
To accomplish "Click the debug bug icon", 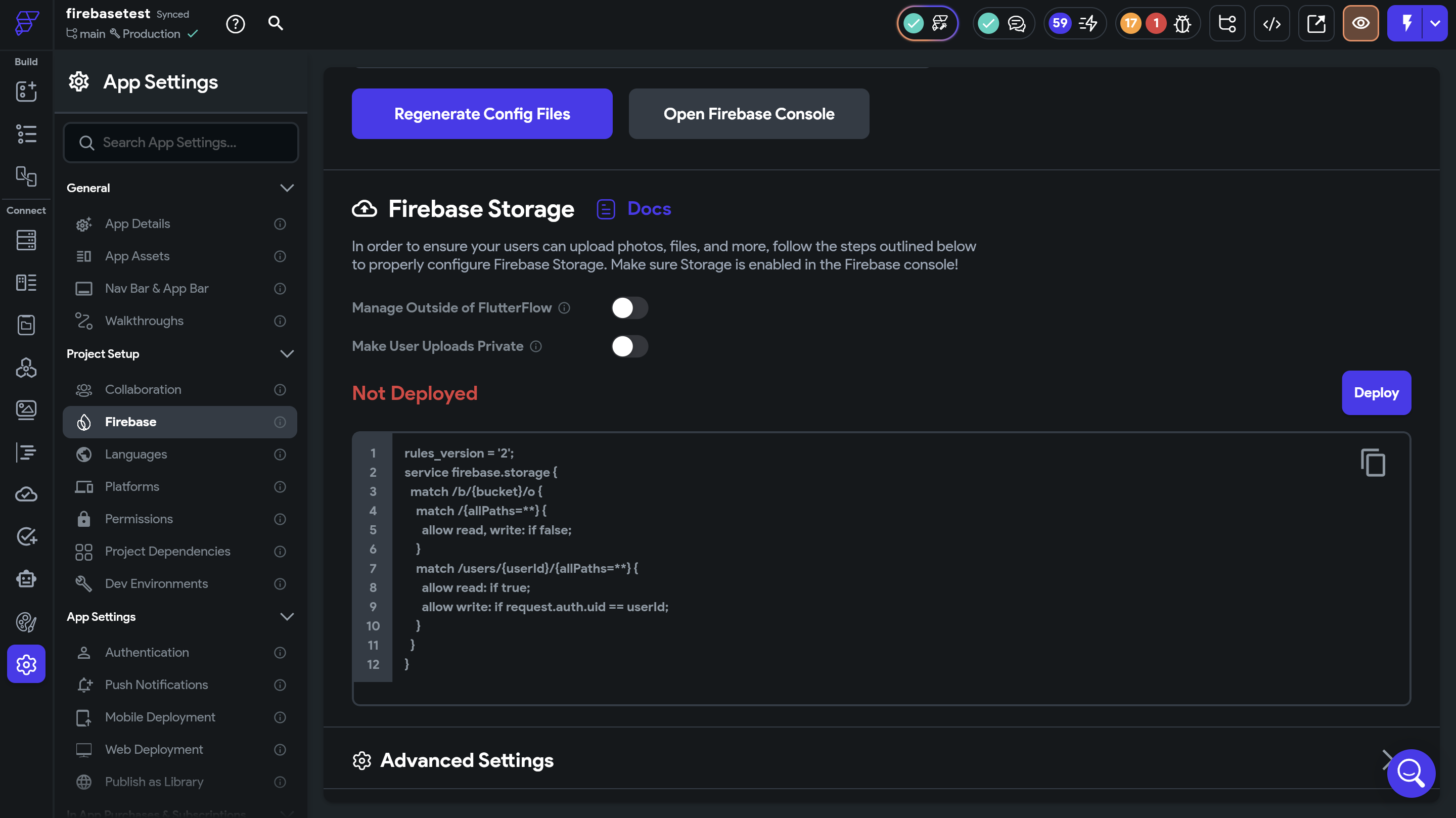I will (1182, 23).
